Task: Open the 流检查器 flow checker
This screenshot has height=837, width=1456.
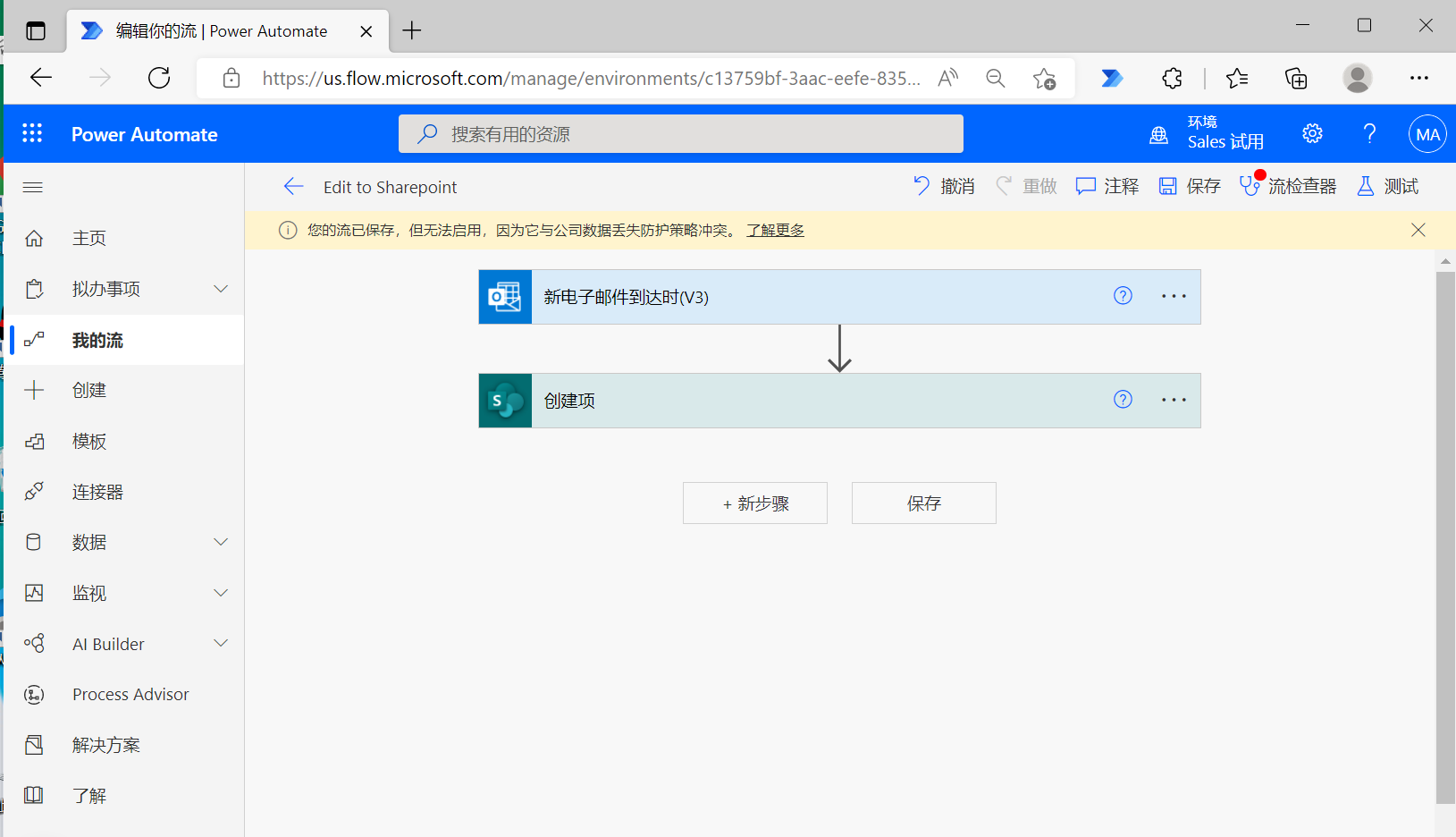Action: [1288, 186]
